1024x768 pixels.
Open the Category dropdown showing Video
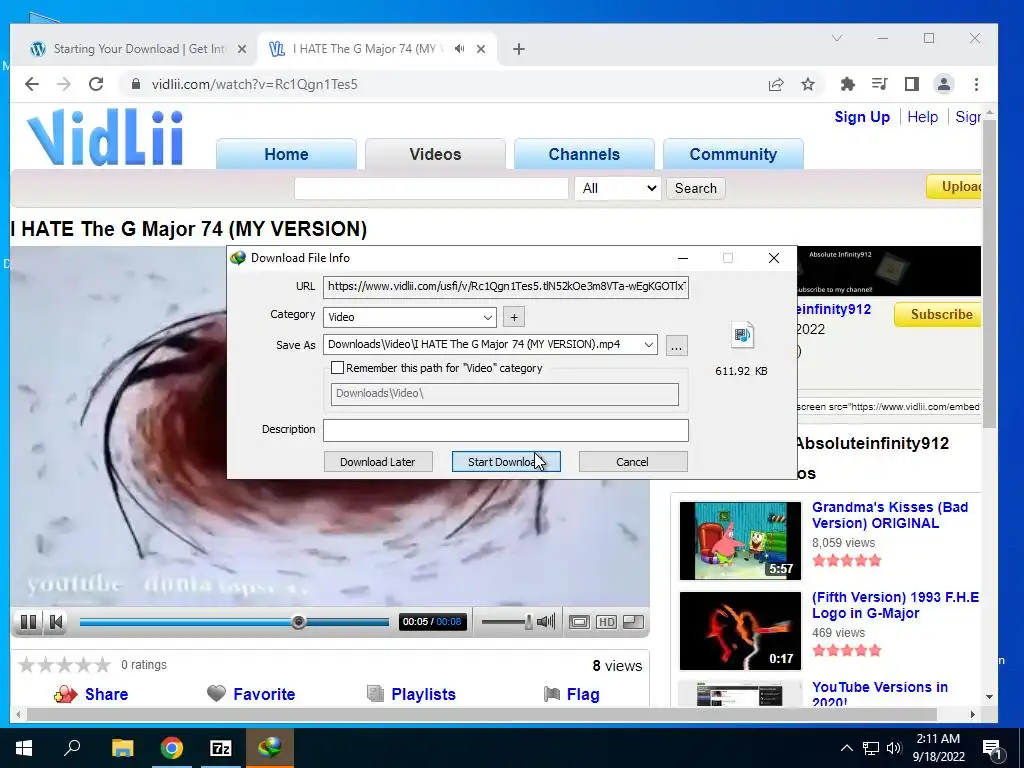tap(409, 317)
